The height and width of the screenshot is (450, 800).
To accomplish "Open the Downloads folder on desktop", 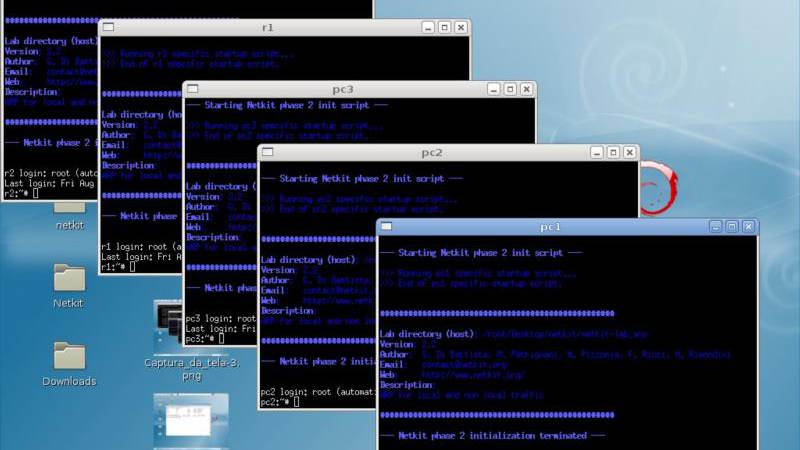I will (69, 357).
